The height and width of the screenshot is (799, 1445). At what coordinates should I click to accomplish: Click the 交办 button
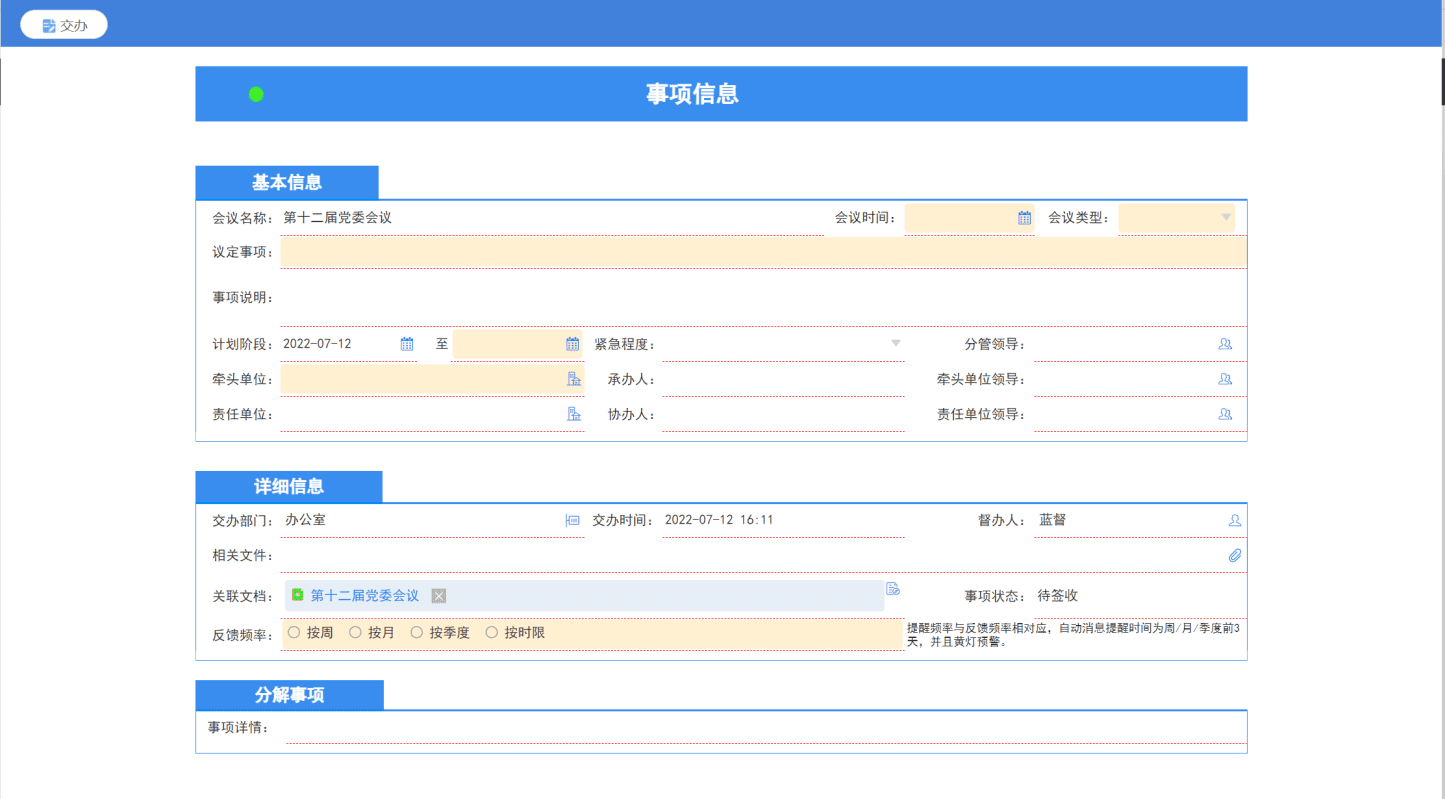coord(64,25)
